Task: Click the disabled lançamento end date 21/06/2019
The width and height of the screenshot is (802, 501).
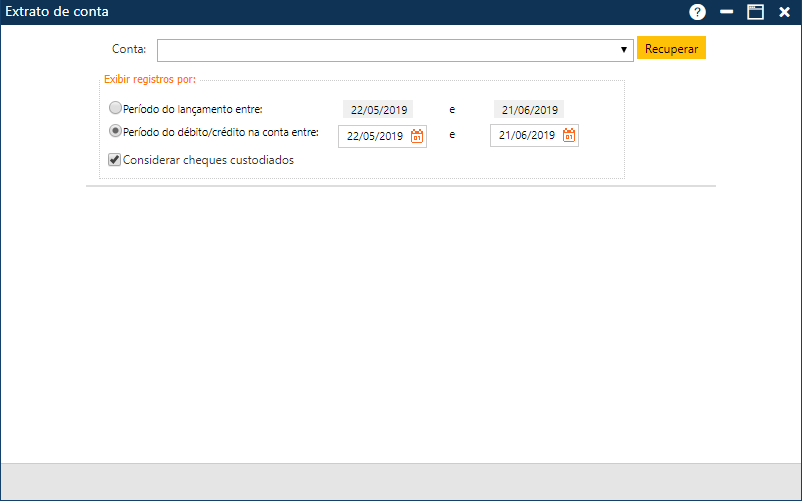Action: (529, 110)
